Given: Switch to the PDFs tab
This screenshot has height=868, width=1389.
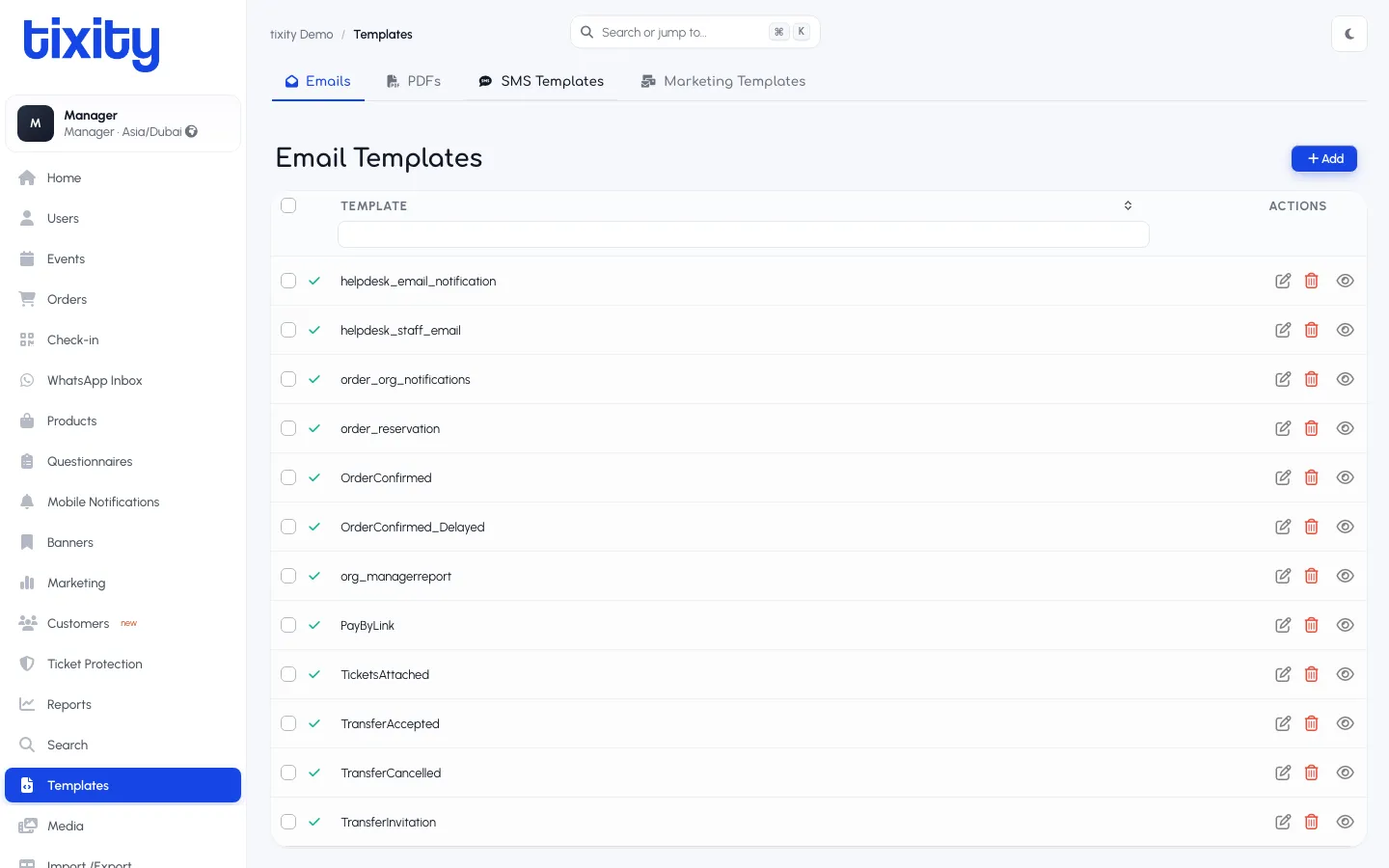Looking at the screenshot, I should [x=414, y=81].
